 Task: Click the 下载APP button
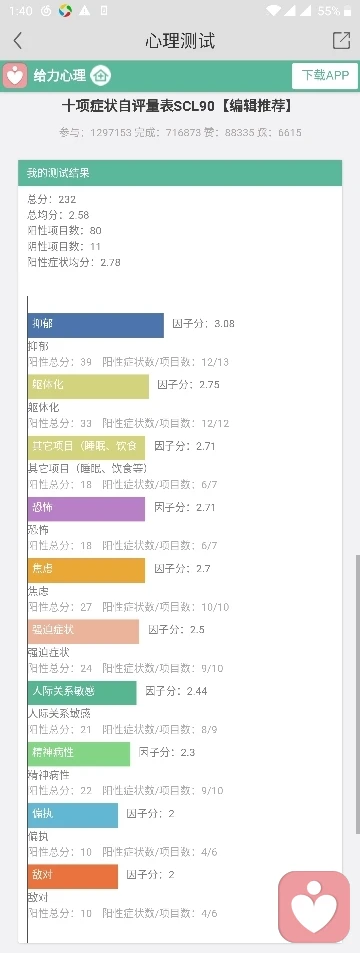(325, 76)
